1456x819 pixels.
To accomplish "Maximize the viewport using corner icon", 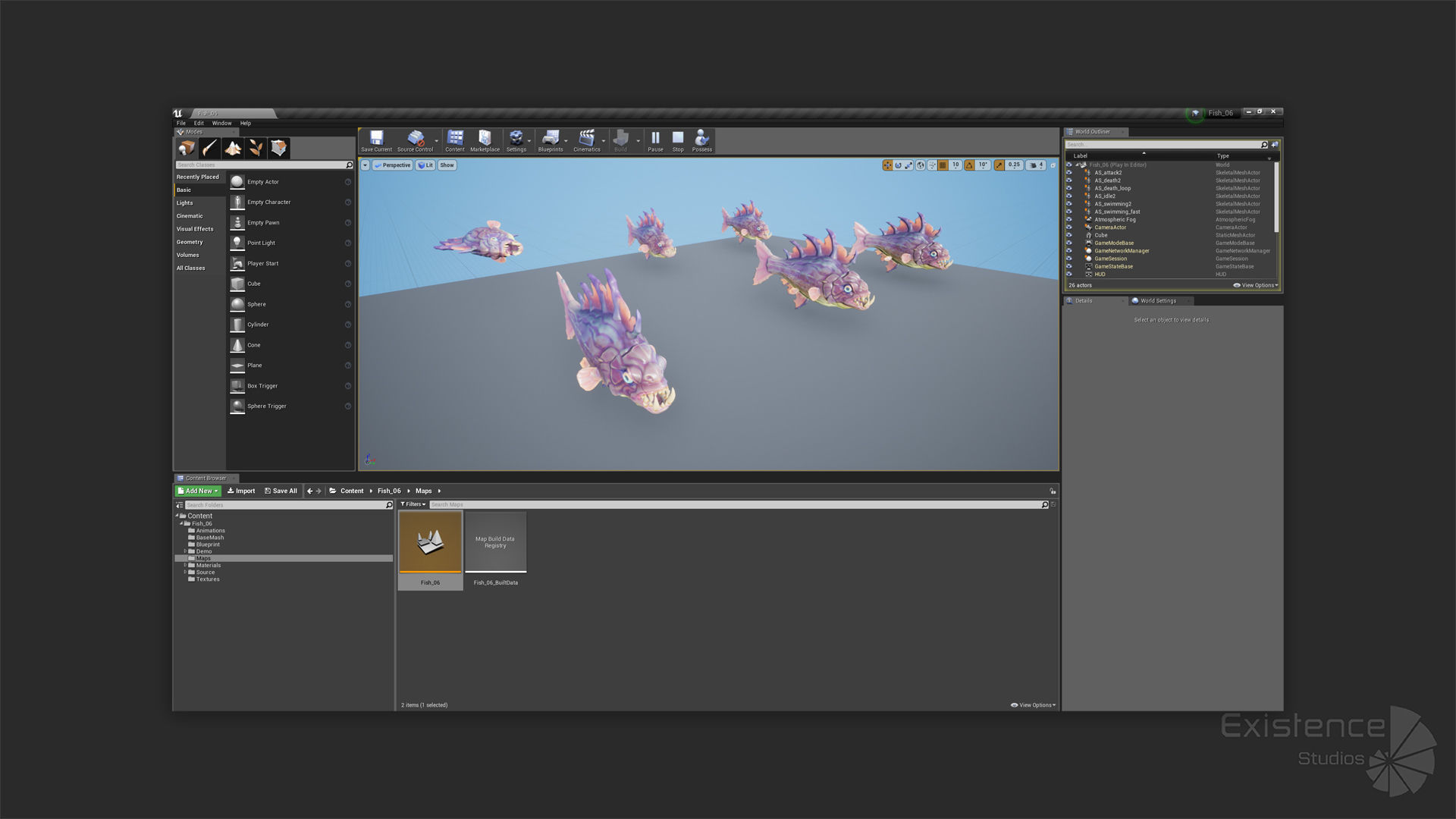I will [x=1053, y=165].
